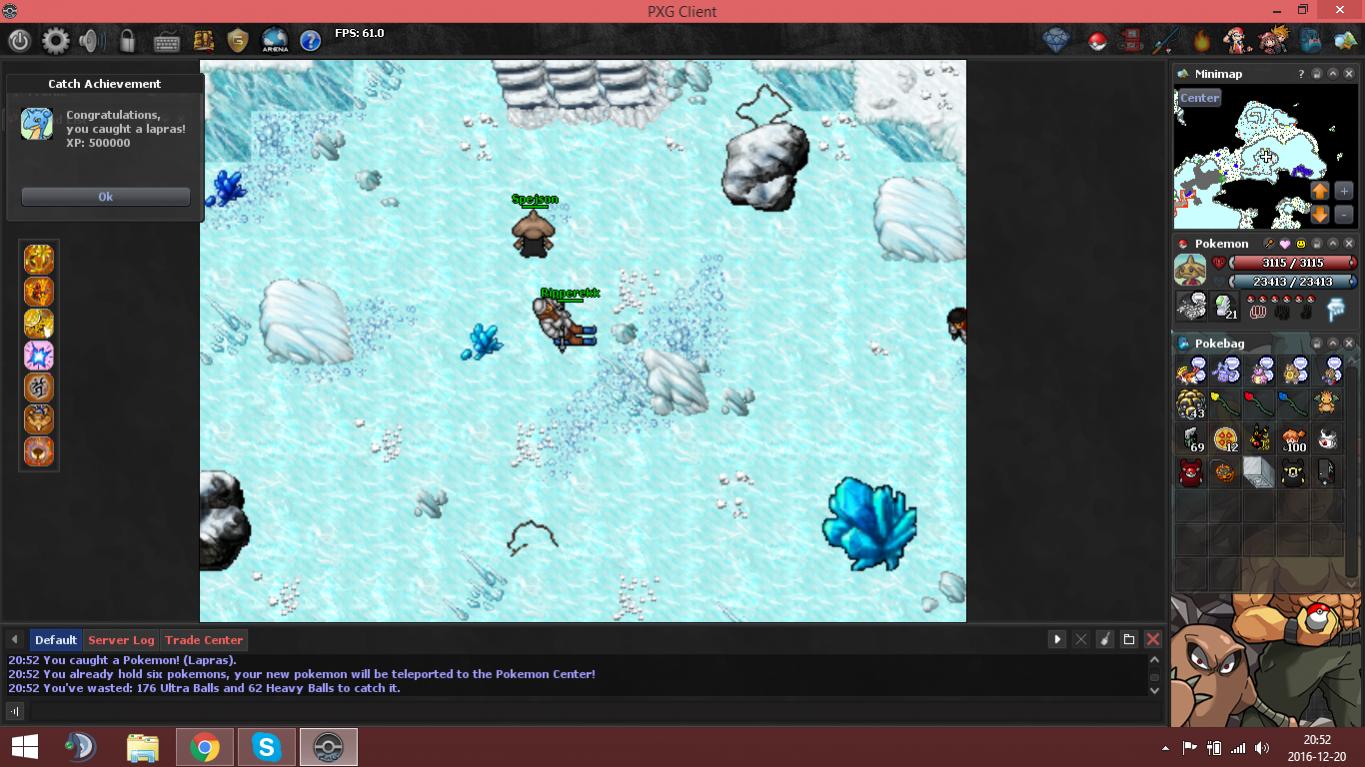Open the hotkeys keyboard icon
The height and width of the screenshot is (767, 1365).
point(166,41)
